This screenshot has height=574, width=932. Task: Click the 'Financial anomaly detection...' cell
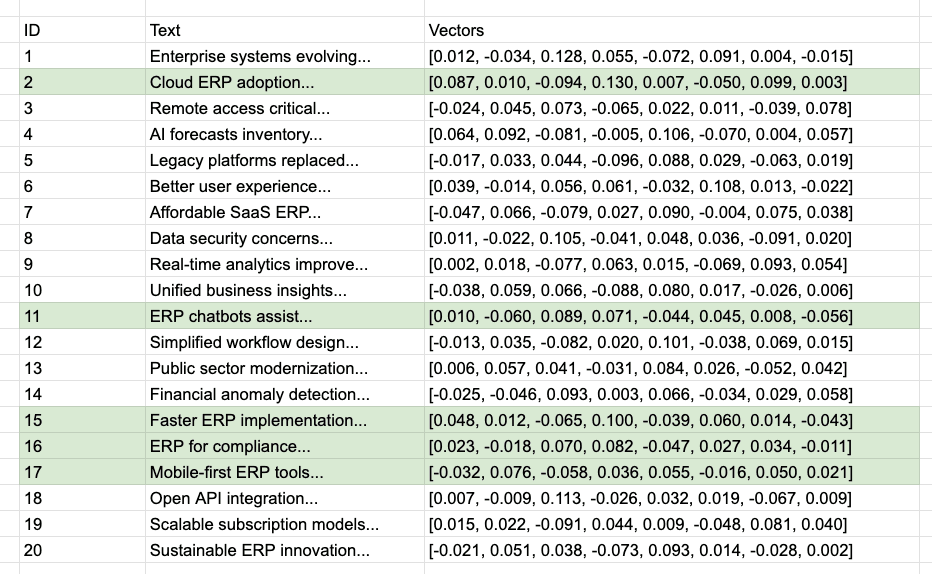260,394
